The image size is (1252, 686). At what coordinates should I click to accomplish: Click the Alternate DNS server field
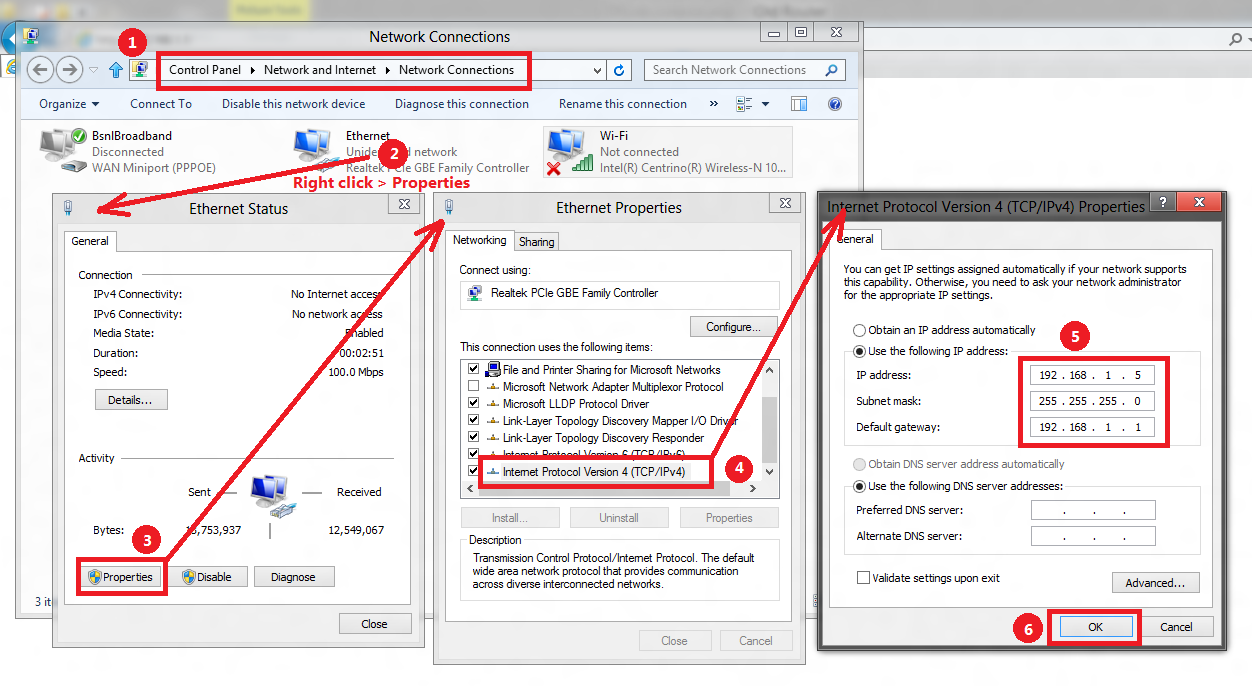(1093, 536)
